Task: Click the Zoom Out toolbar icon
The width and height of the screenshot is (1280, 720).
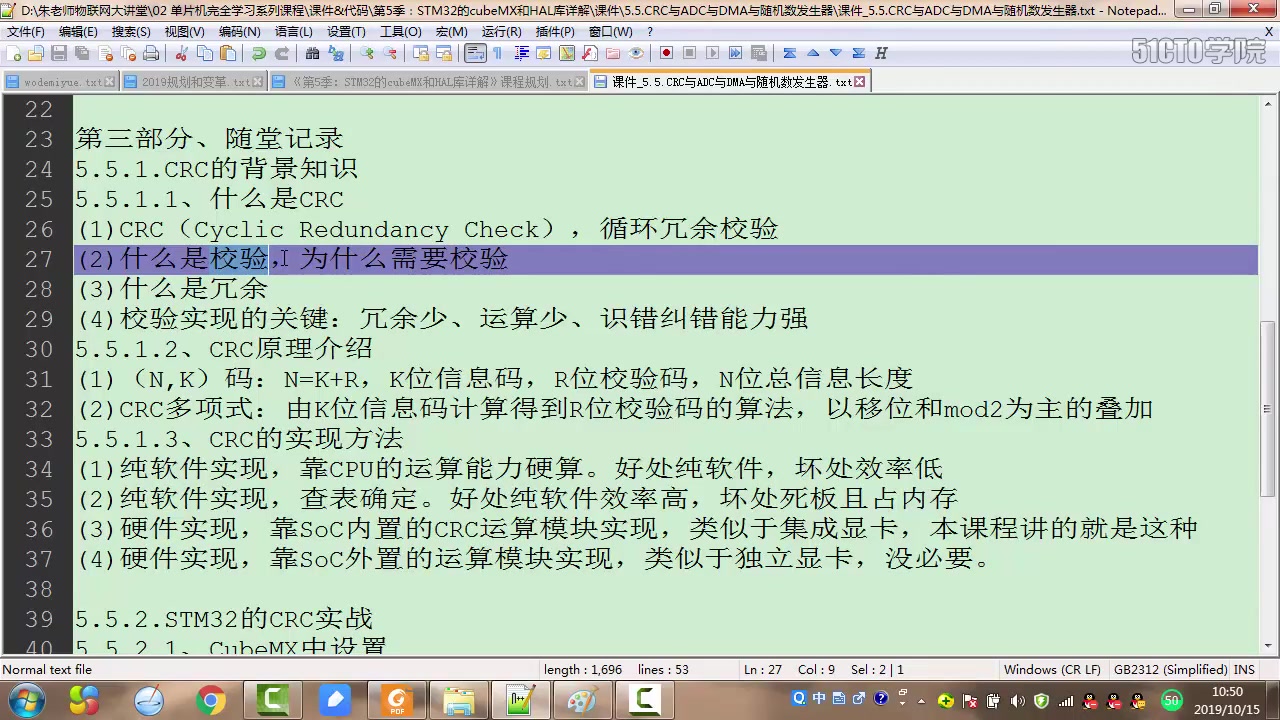Action: point(390,53)
